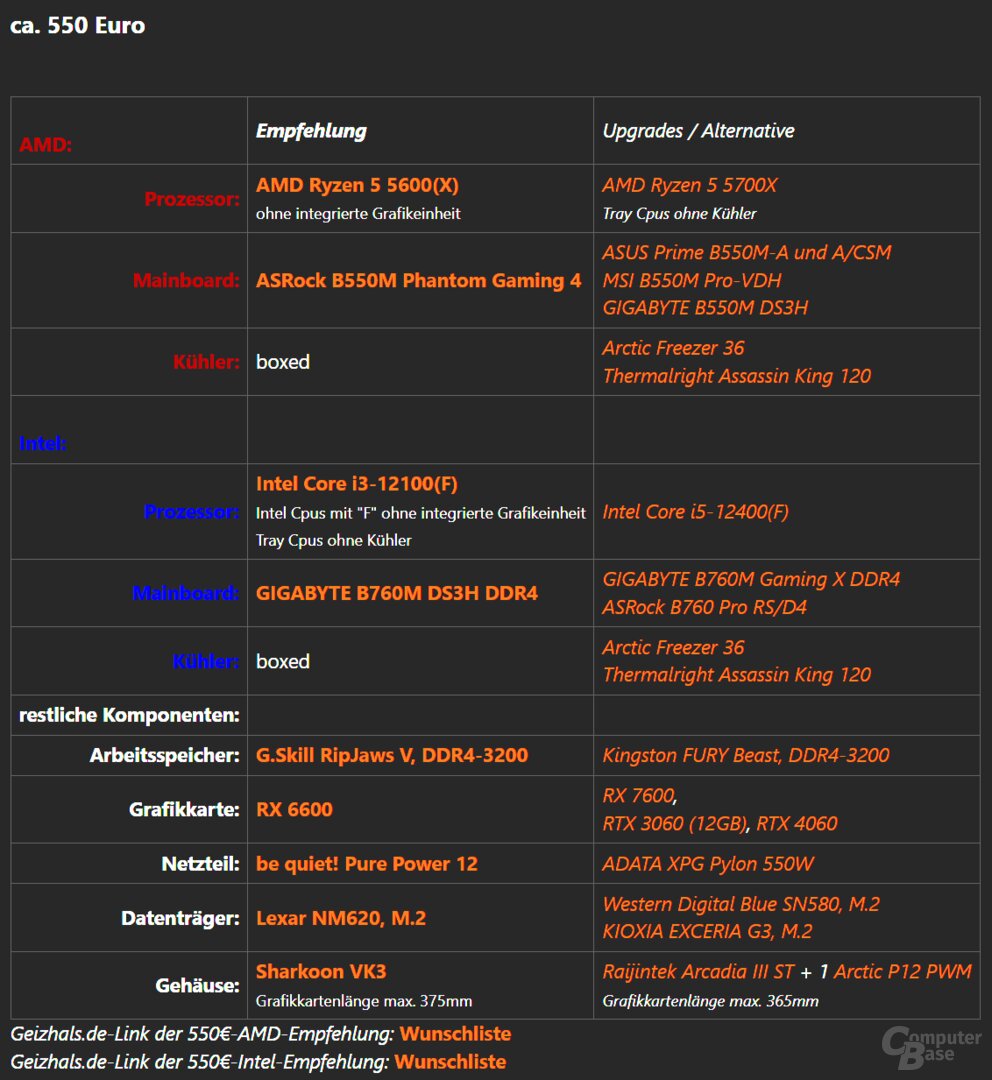The image size is (992, 1080).
Task: Click the 'Upgrades / Alternative' column header
Action: pos(698,131)
